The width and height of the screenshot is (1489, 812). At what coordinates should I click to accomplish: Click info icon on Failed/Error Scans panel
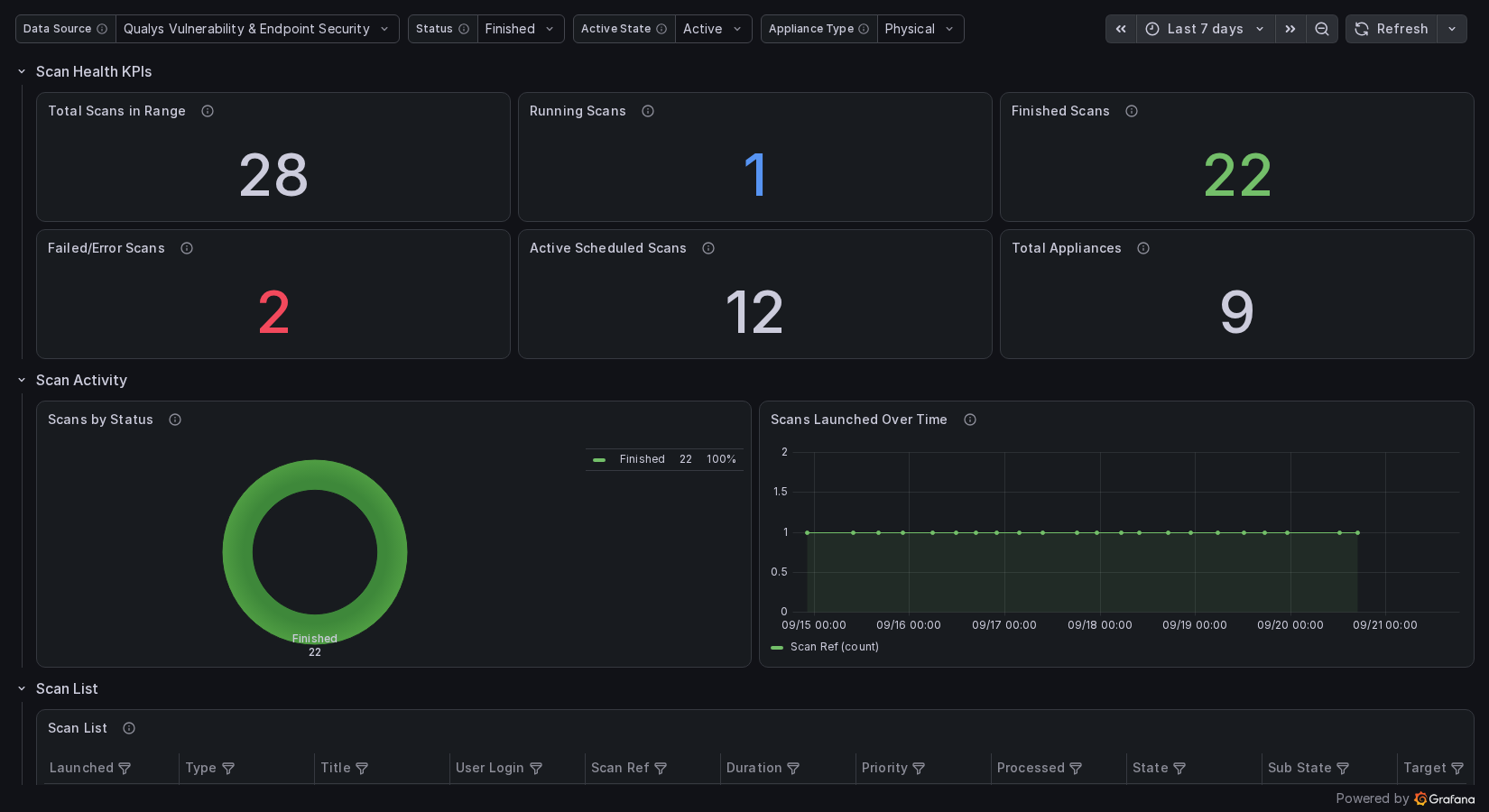187,248
